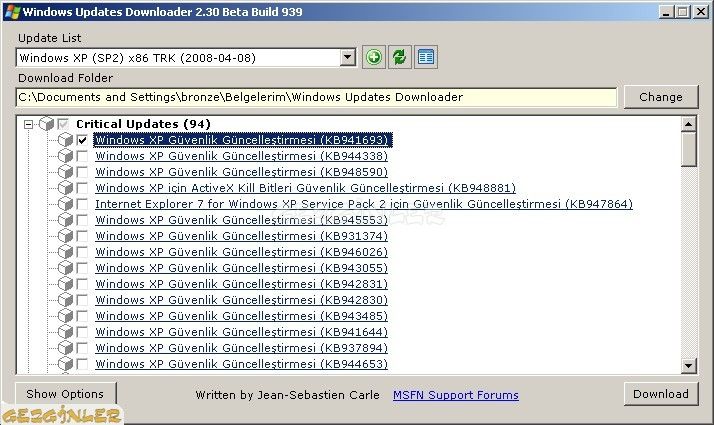Viewport: 714px width, 425px height.
Task: Open the KB941644 update link
Action: pyautogui.click(x=242, y=332)
